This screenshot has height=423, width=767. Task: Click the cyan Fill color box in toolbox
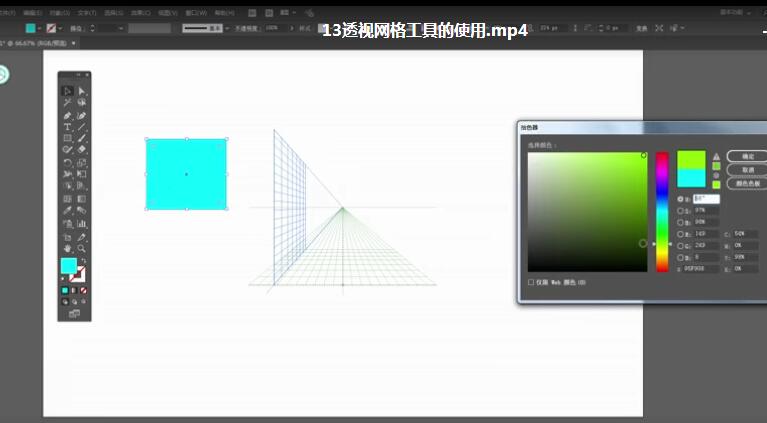(x=68, y=266)
